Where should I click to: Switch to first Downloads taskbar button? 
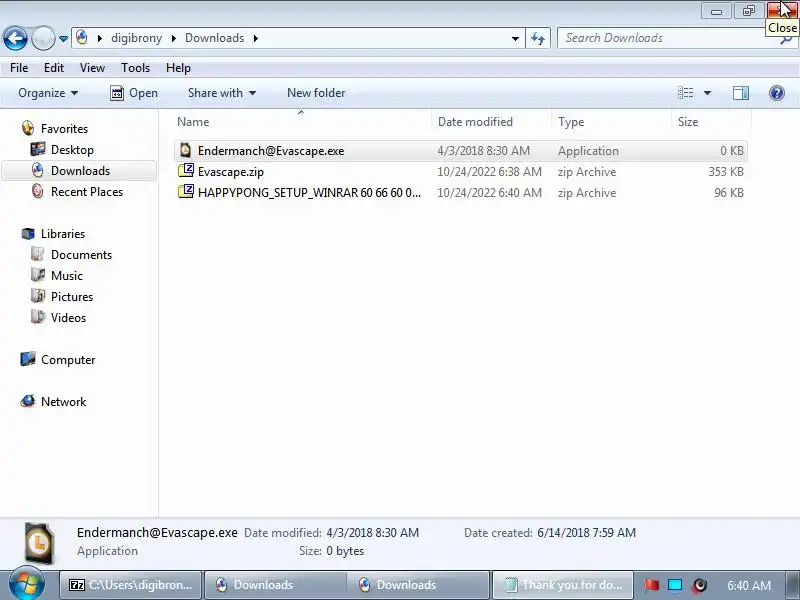pos(276,585)
